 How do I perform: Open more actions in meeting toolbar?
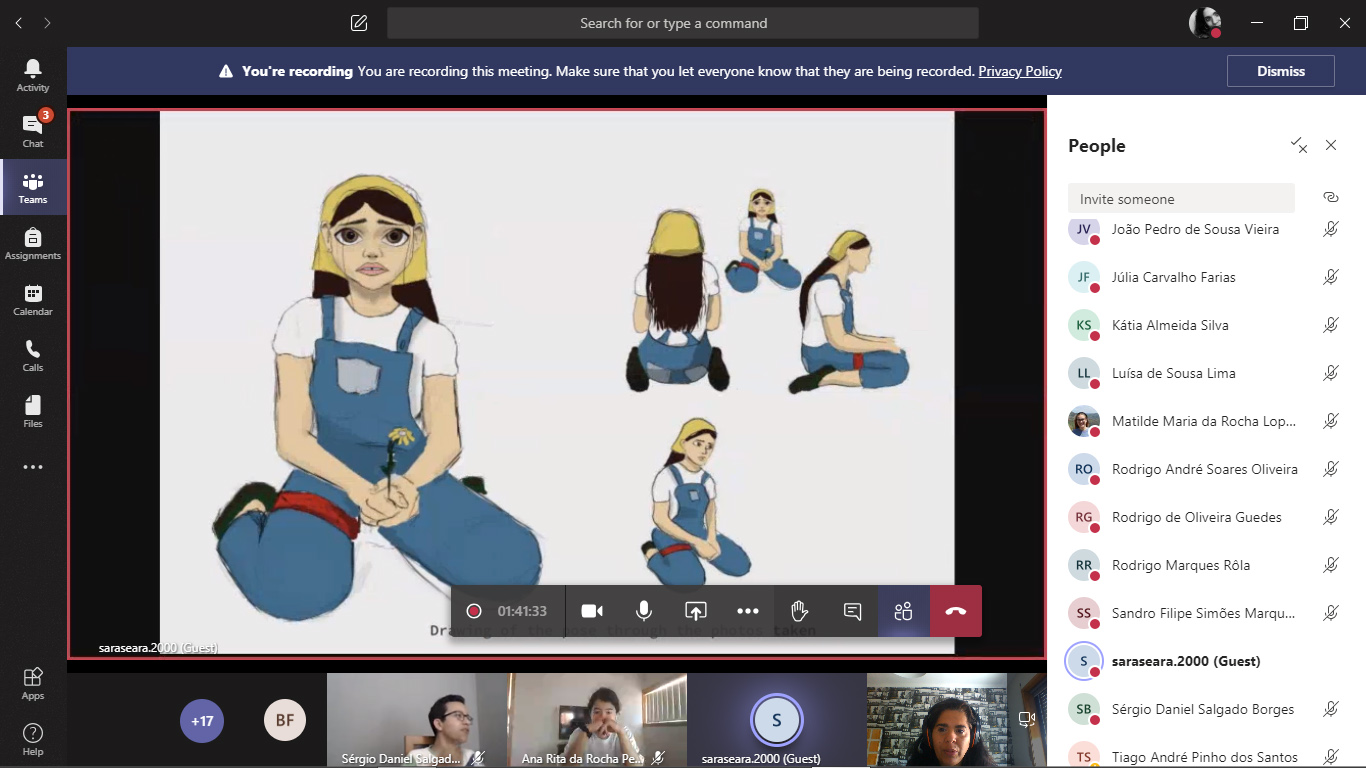click(748, 611)
